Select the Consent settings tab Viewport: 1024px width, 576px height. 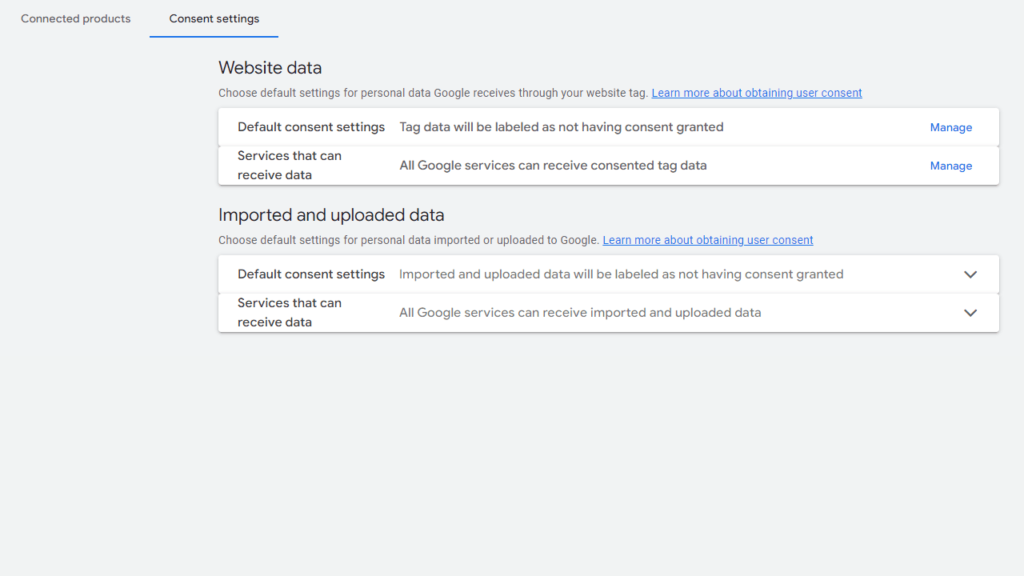[x=214, y=19]
